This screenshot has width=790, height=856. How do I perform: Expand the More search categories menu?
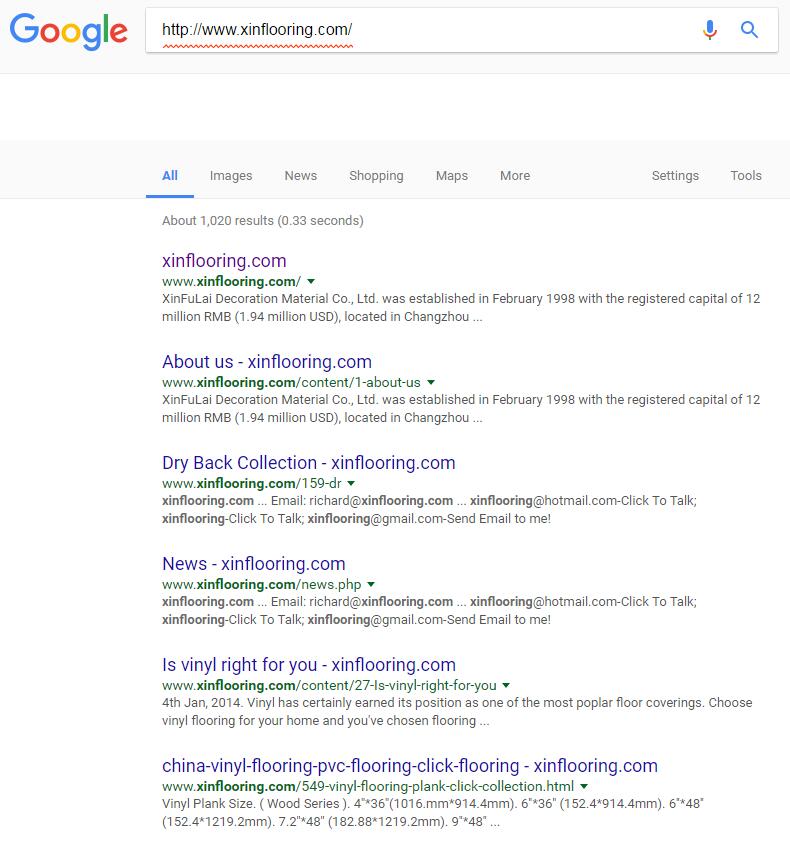[515, 175]
